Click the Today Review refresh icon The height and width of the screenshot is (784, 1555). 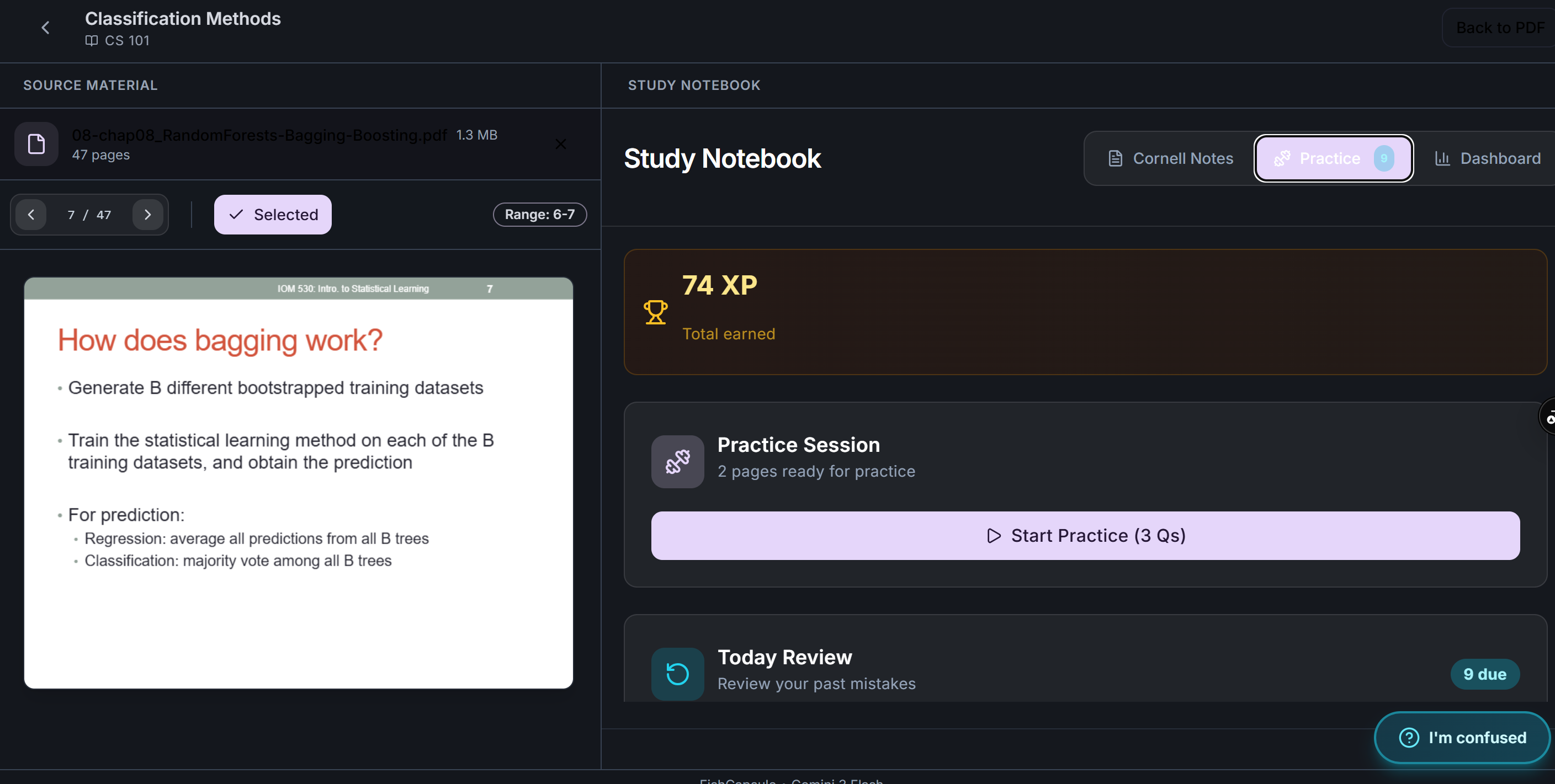click(677, 674)
